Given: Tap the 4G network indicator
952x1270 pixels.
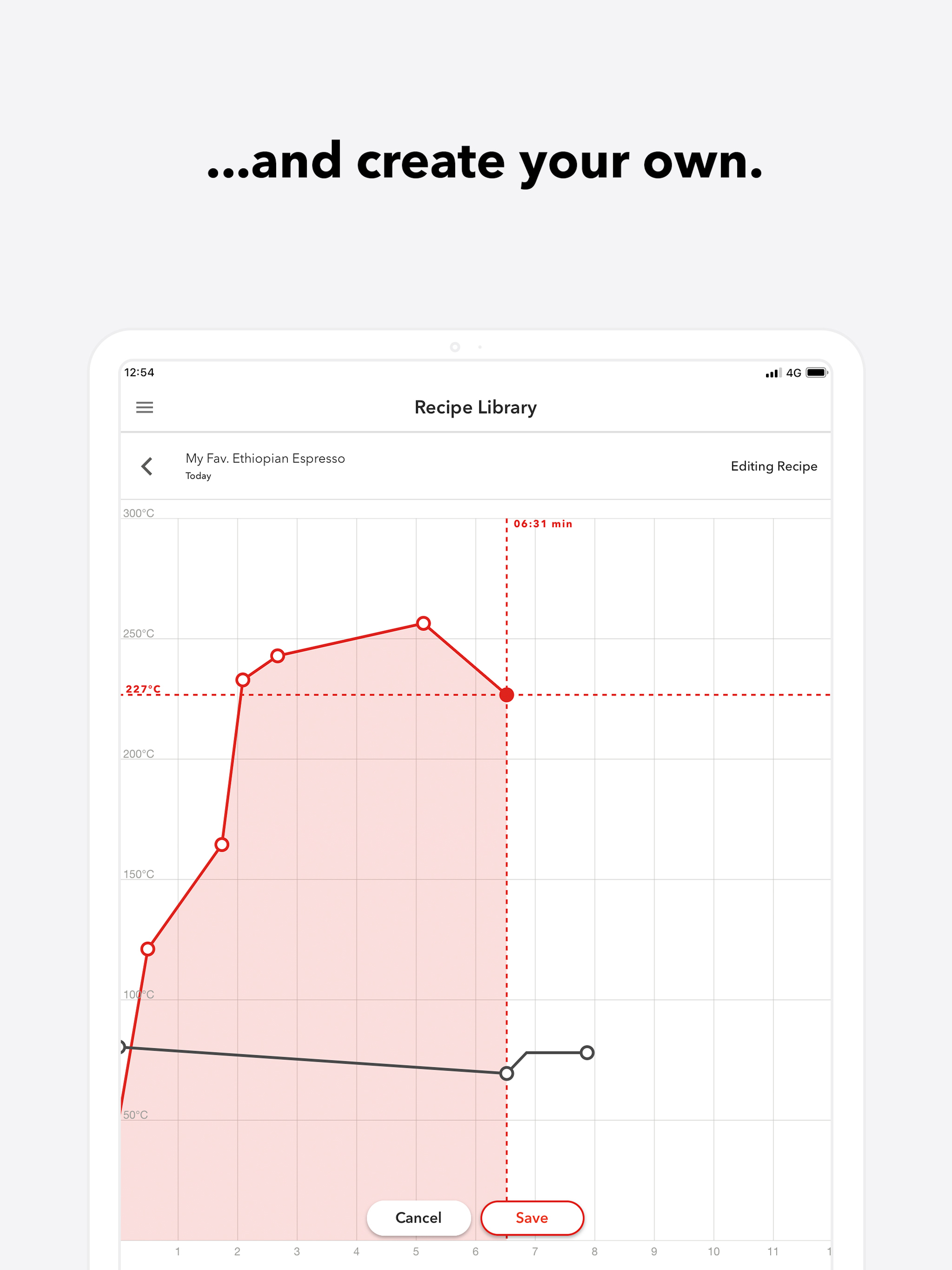Looking at the screenshot, I should [793, 373].
